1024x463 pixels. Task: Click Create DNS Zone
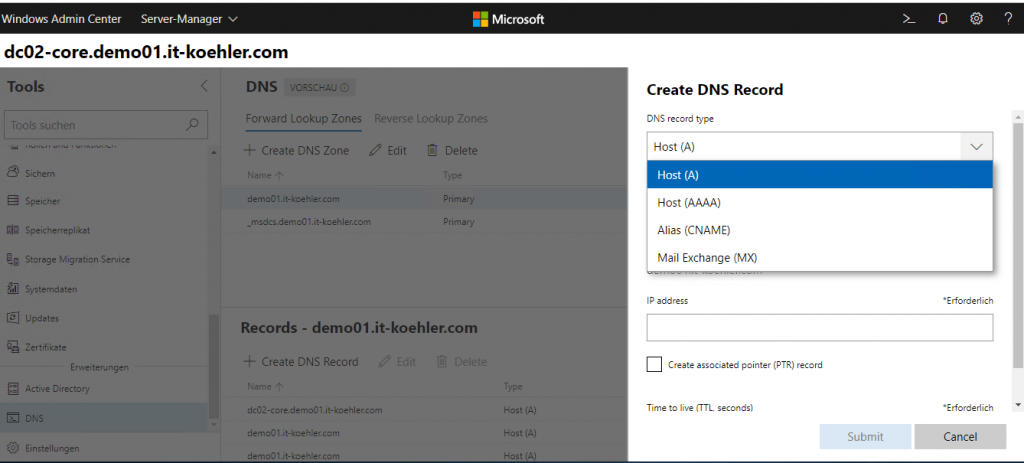(x=296, y=150)
